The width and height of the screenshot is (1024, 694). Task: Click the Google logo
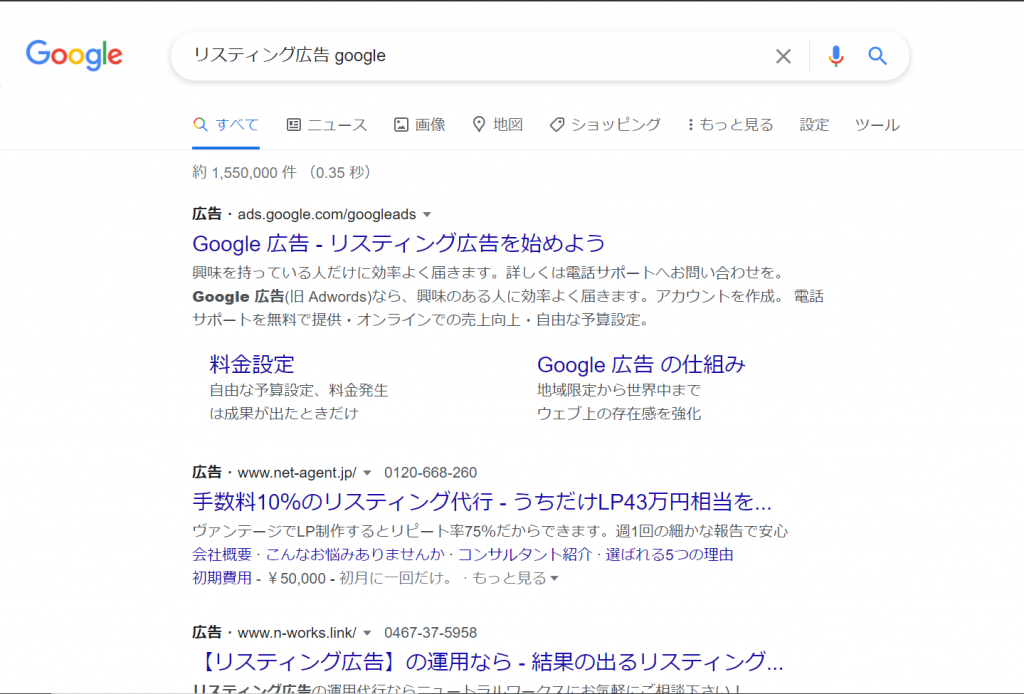coord(74,55)
